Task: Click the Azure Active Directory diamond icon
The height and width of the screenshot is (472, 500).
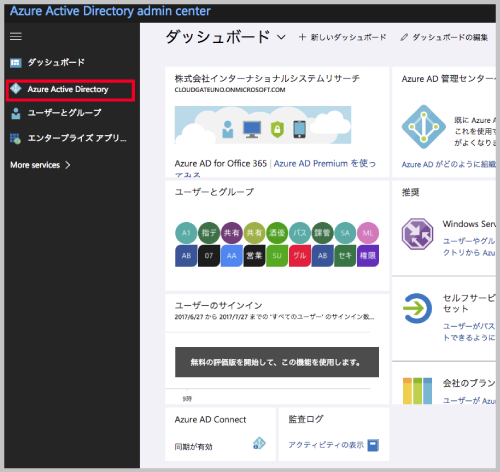Action: (16, 89)
